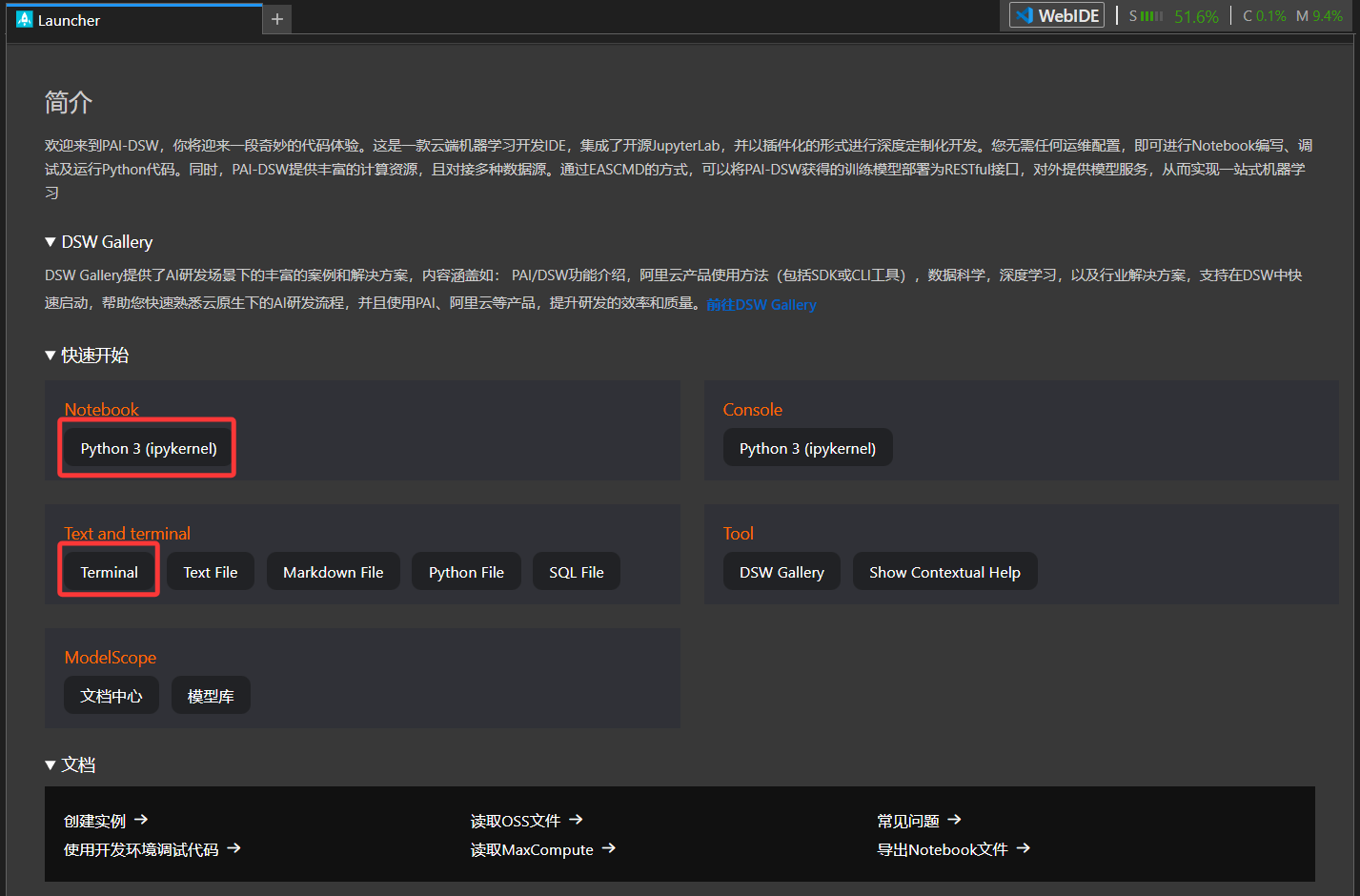Open the 导出Notebook文件 link
Screen dimensions: 1360x896
point(943,849)
